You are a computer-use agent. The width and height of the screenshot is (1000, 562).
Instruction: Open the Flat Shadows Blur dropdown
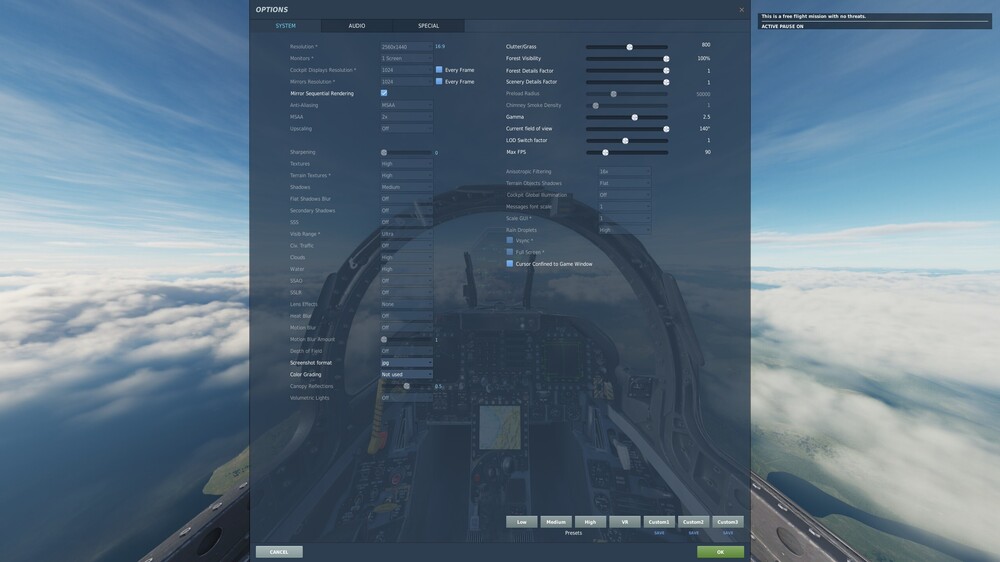[406, 199]
